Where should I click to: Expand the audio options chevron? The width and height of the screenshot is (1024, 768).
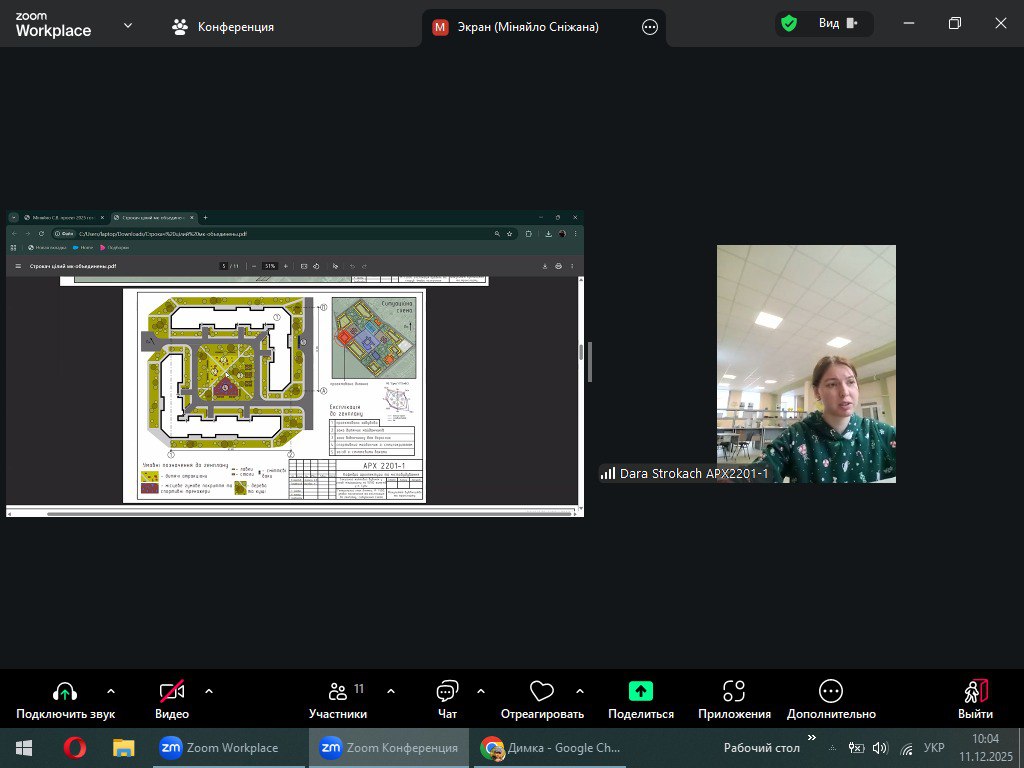[x=111, y=690]
